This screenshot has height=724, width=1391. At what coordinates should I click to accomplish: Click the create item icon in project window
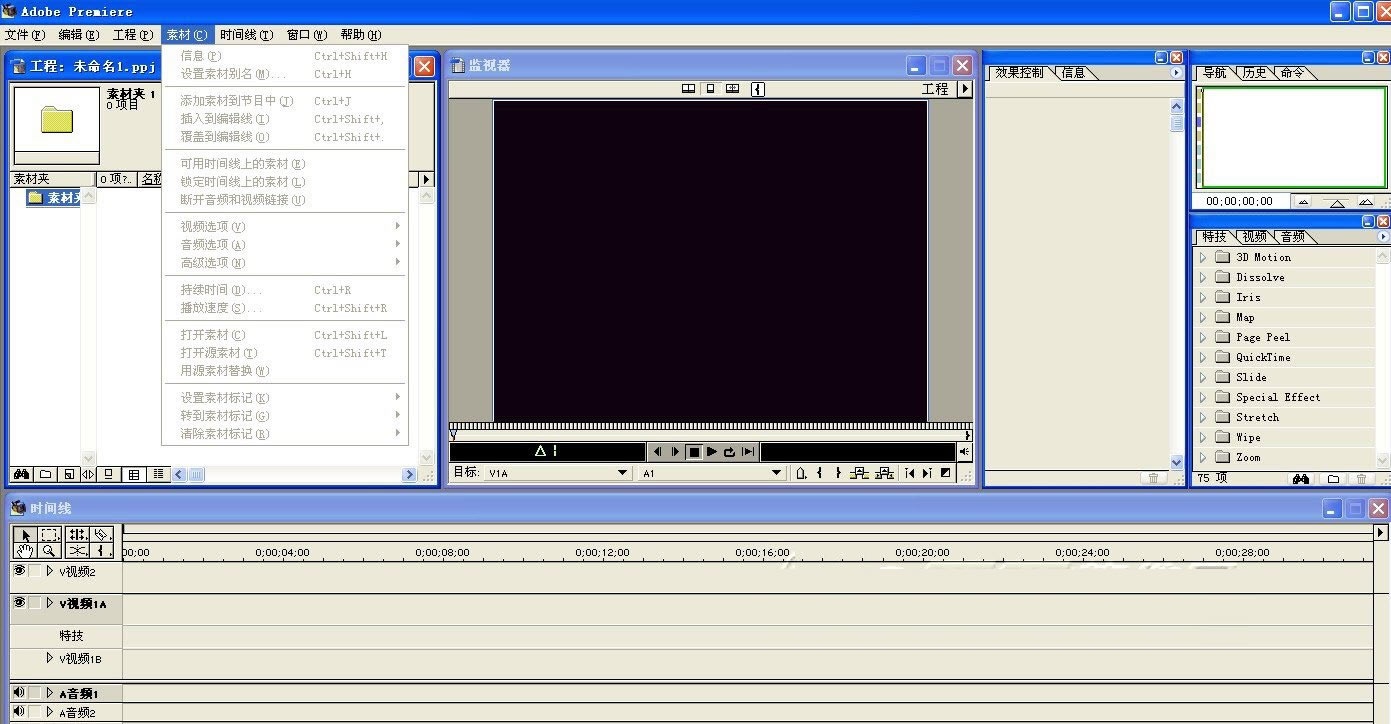click(68, 474)
